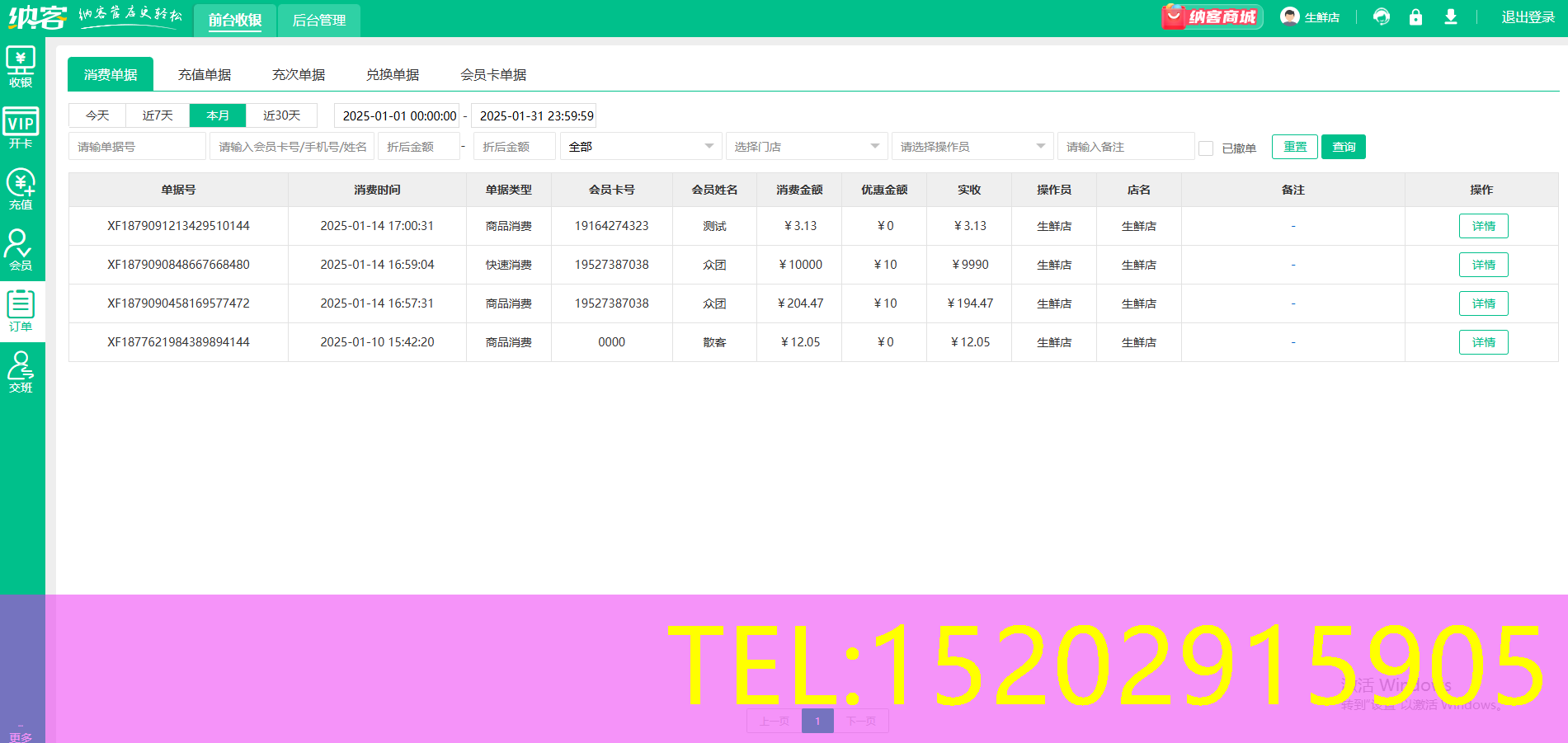Open the 选择门店 store dropdown
Screen dimensions: 1568x743
tap(806, 147)
